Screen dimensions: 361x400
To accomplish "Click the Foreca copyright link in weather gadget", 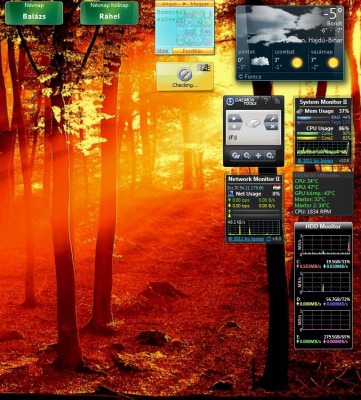I will (250, 77).
